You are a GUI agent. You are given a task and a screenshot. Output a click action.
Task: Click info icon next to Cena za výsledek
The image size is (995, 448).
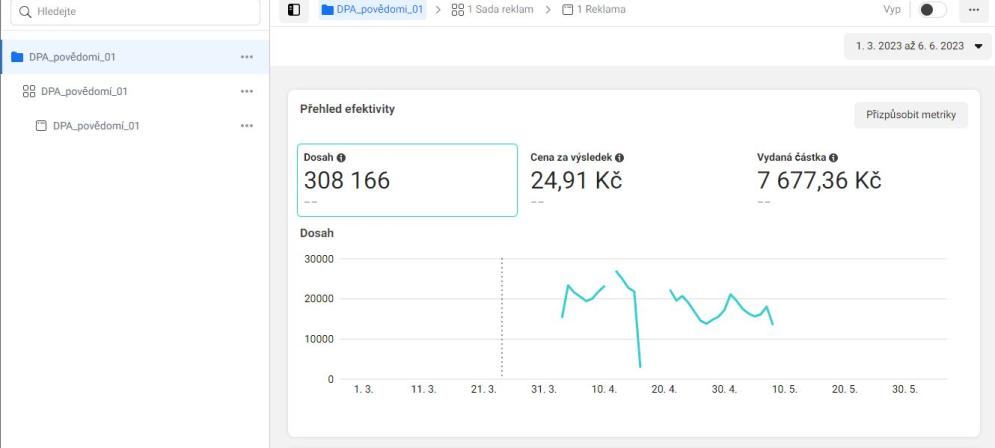[x=620, y=157]
